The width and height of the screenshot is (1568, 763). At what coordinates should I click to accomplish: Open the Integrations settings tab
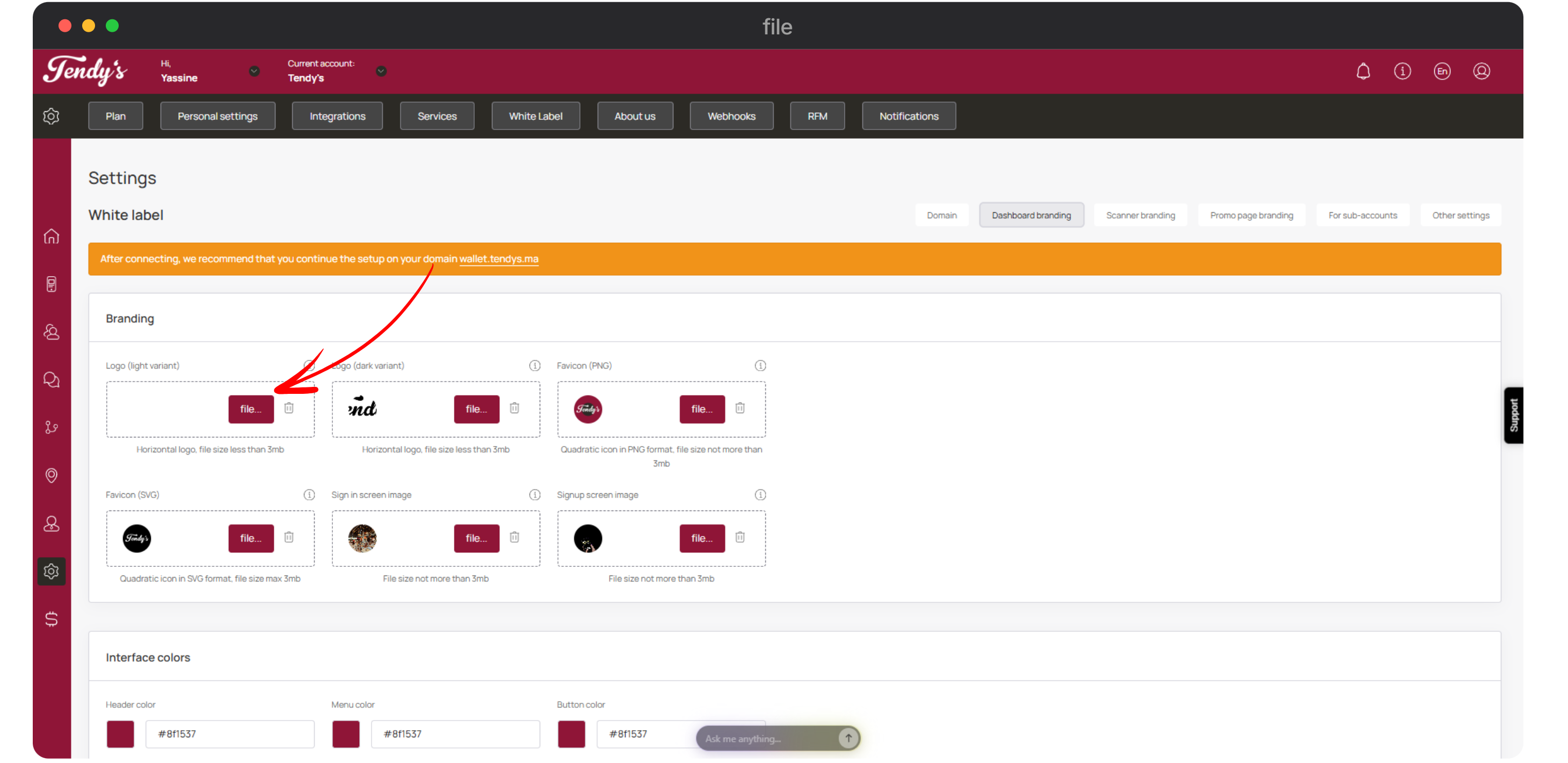tap(337, 116)
